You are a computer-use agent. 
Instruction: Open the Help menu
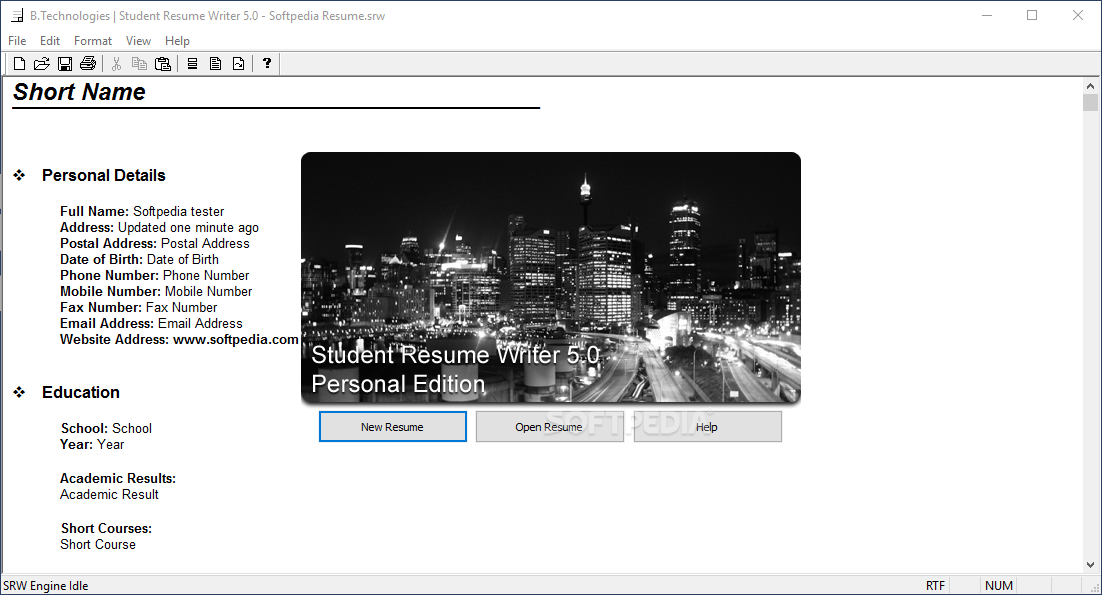[x=177, y=41]
